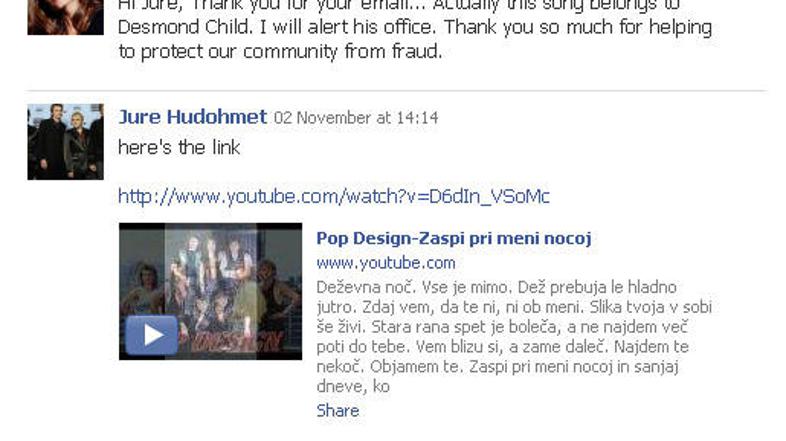
Task: Play the Pop Design video via play button
Action: pos(151,335)
